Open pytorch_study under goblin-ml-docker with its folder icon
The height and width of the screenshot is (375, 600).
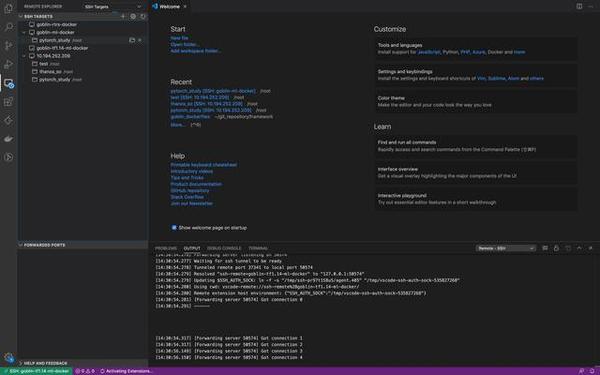(x=132, y=40)
